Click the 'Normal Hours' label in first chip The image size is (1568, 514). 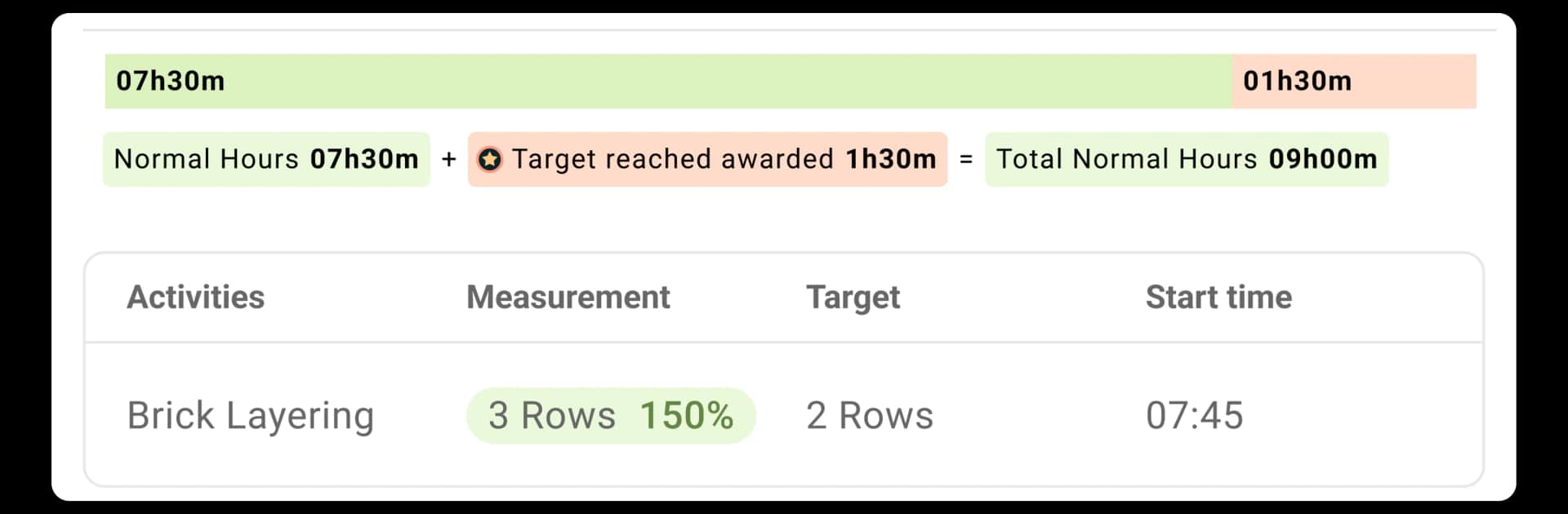point(207,159)
